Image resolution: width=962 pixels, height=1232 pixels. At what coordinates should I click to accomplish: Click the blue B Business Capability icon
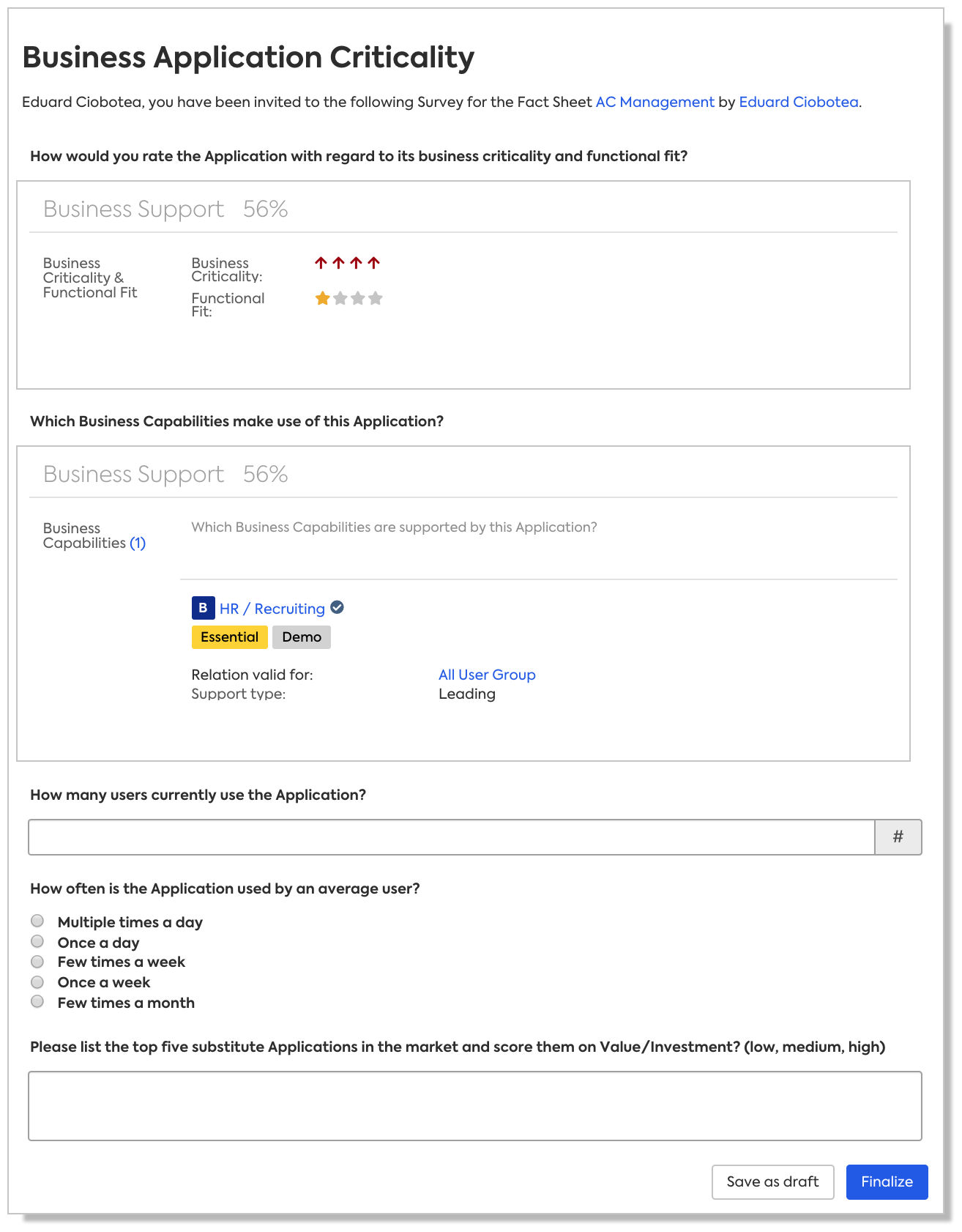[x=203, y=608]
